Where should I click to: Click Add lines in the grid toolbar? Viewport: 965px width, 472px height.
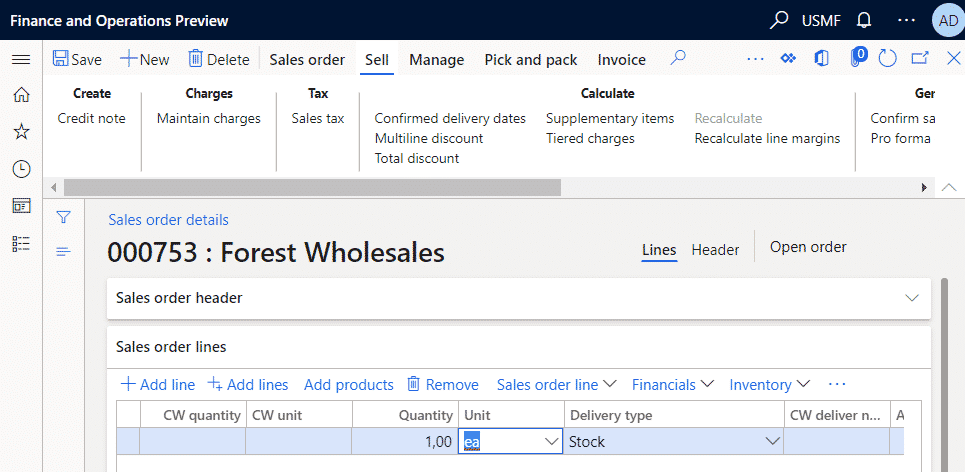pos(247,385)
